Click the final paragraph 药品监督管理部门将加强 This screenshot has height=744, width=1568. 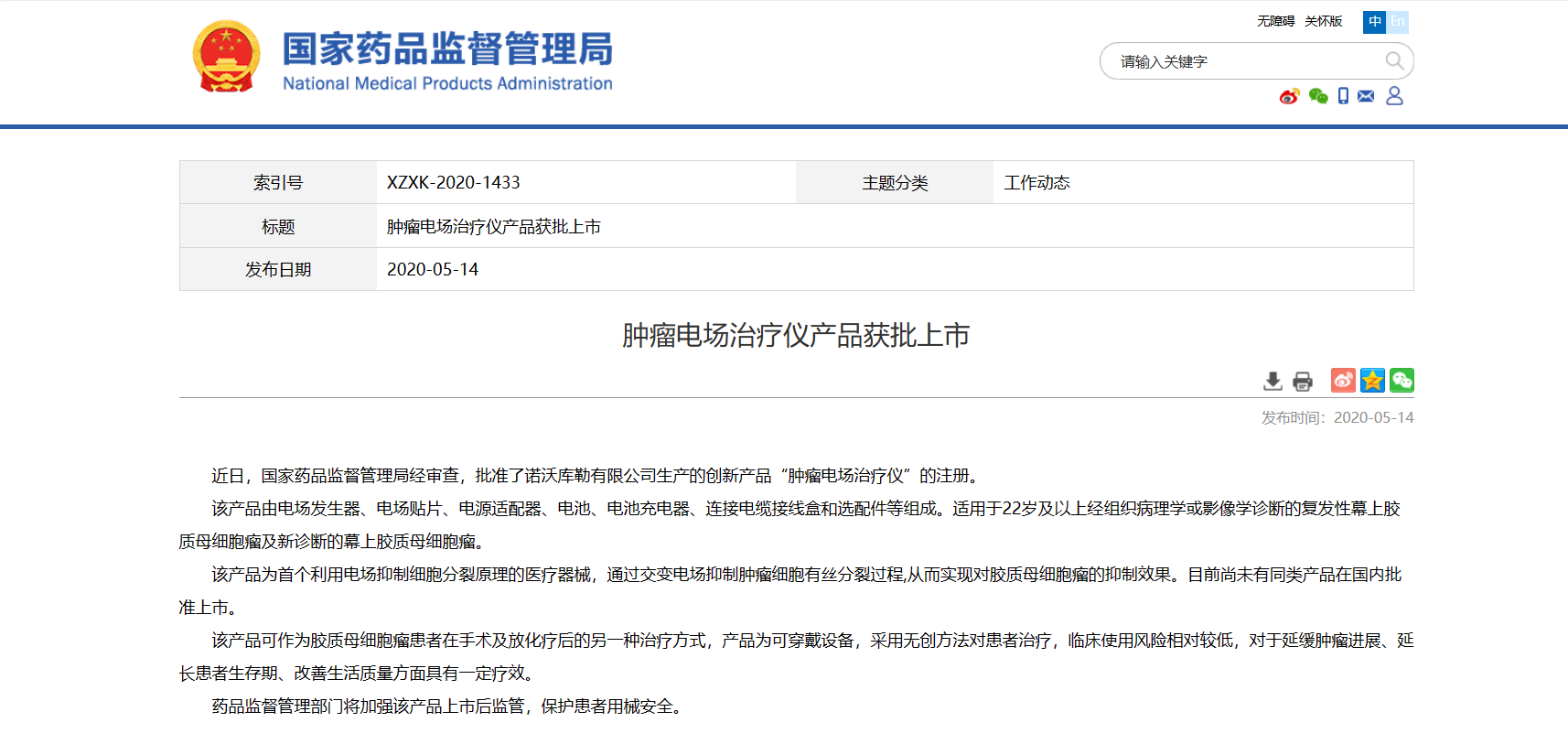[x=449, y=706]
